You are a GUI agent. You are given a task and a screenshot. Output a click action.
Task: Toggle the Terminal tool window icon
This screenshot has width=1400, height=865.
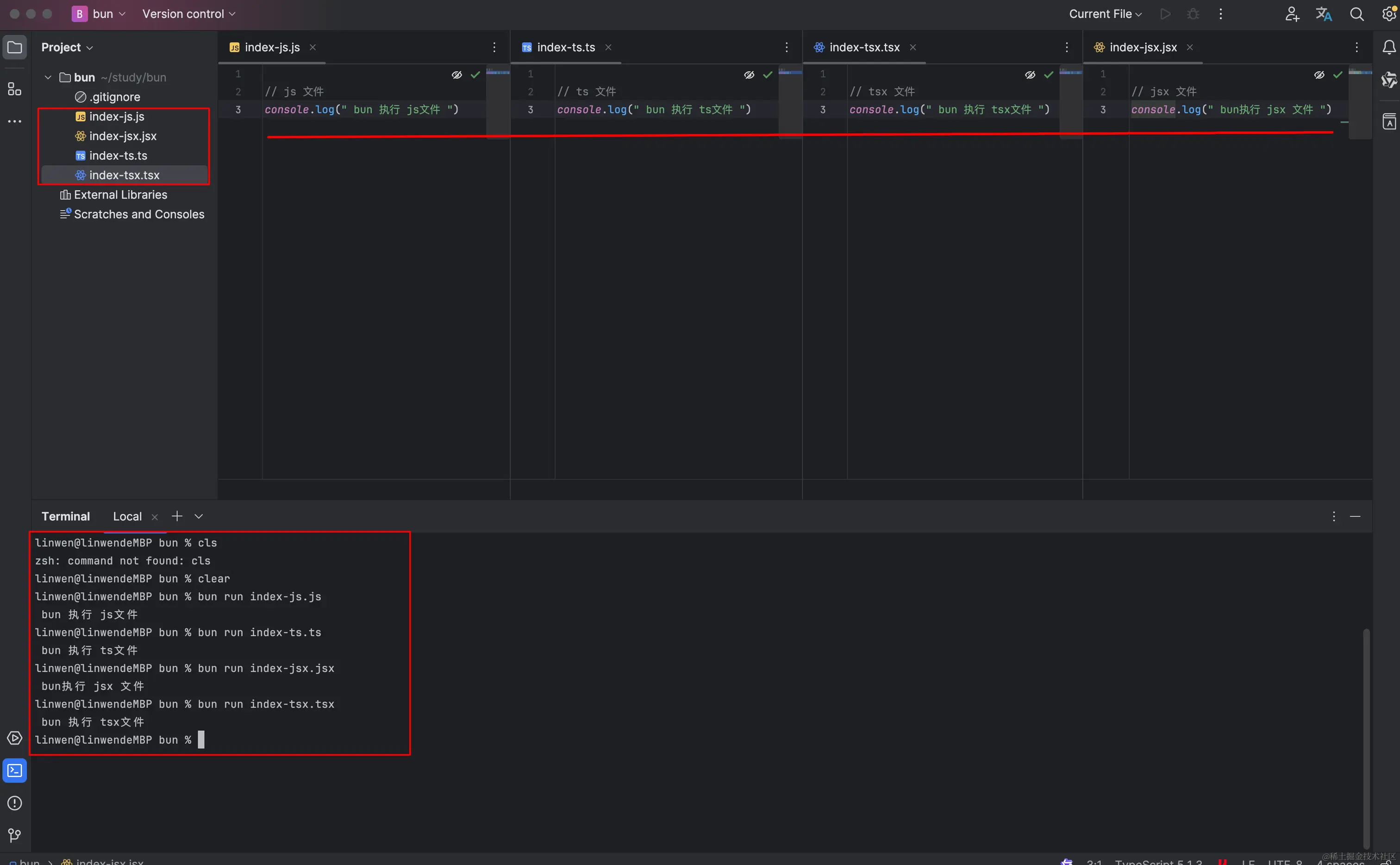15,771
